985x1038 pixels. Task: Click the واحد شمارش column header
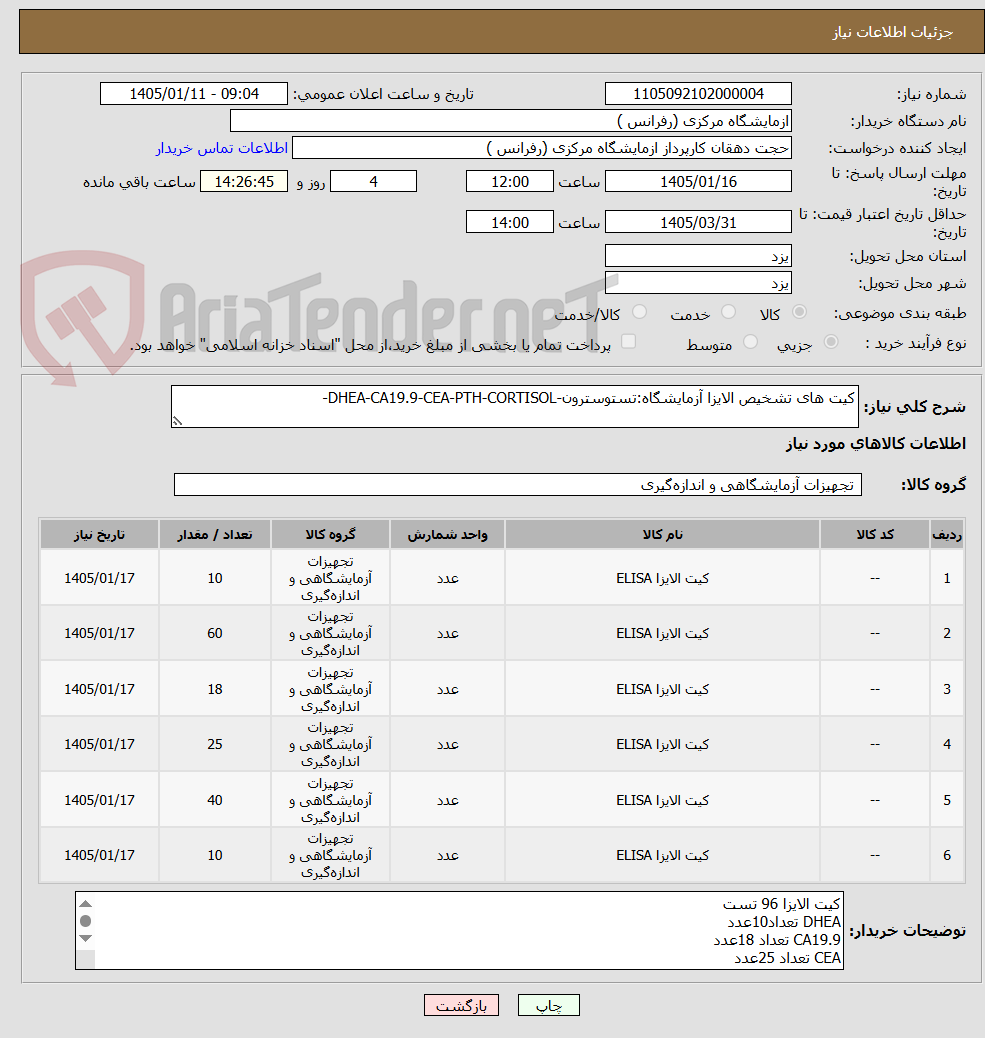[x=447, y=534]
